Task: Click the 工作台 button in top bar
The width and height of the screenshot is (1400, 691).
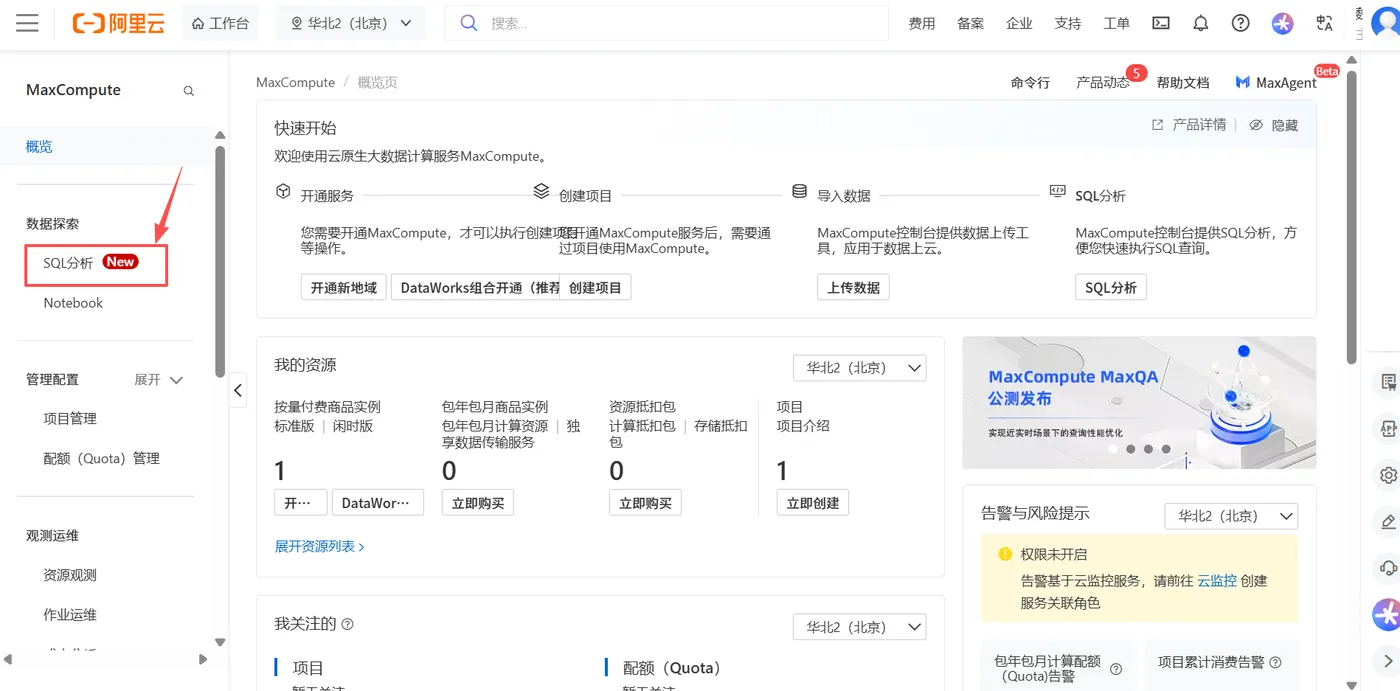Action: click(x=220, y=23)
